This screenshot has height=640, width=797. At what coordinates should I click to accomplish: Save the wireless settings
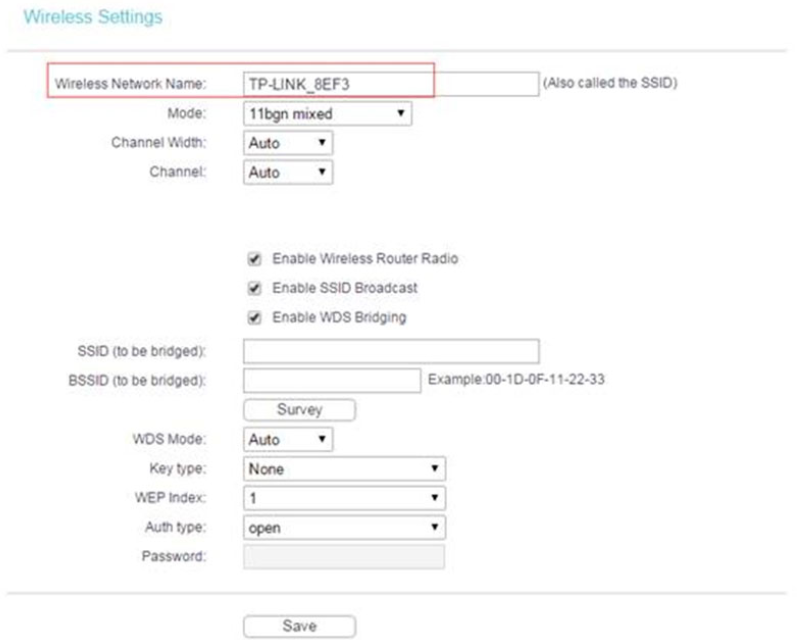[x=300, y=626]
